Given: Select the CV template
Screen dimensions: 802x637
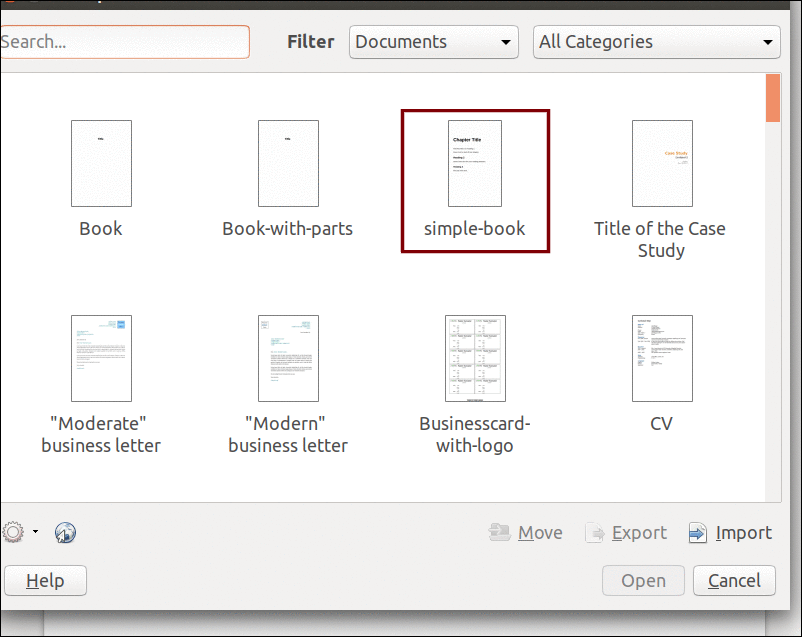Looking at the screenshot, I should (661, 358).
